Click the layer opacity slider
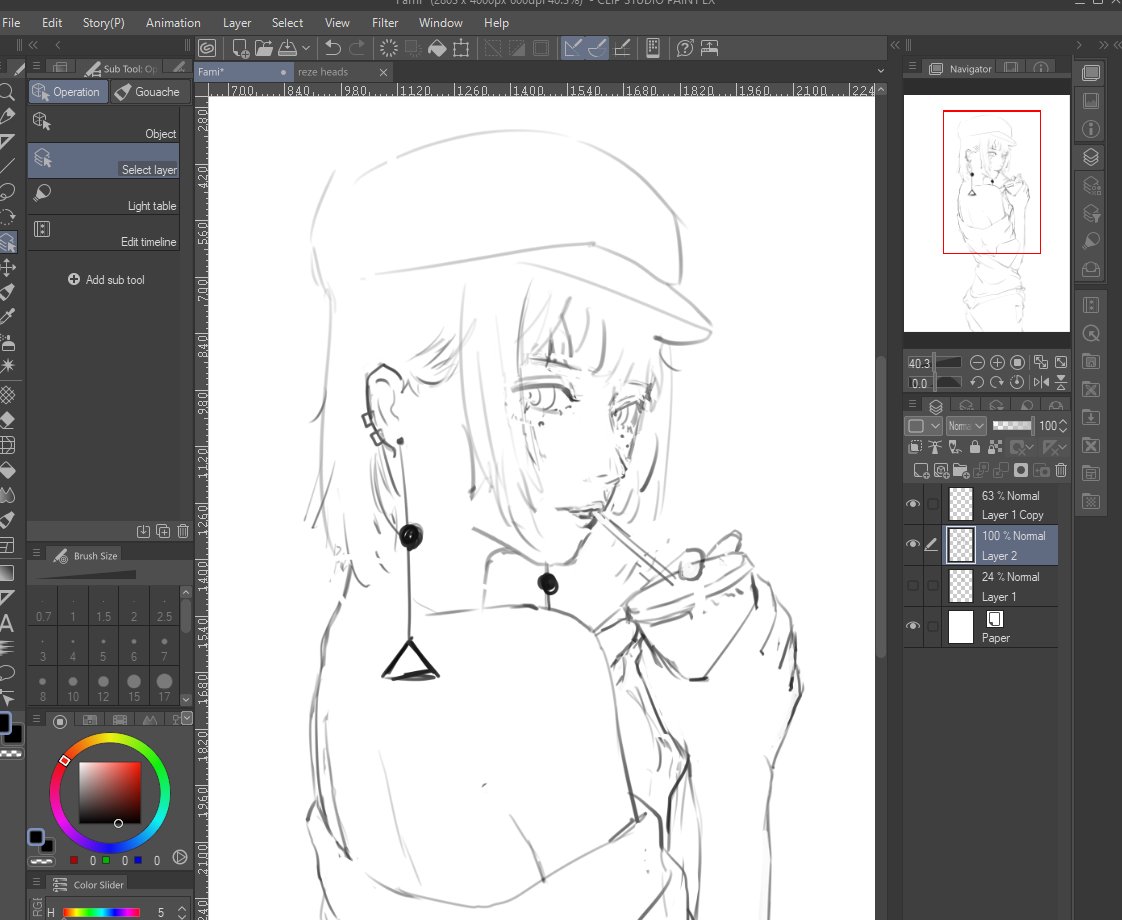The image size is (1122, 920). tap(1012, 426)
